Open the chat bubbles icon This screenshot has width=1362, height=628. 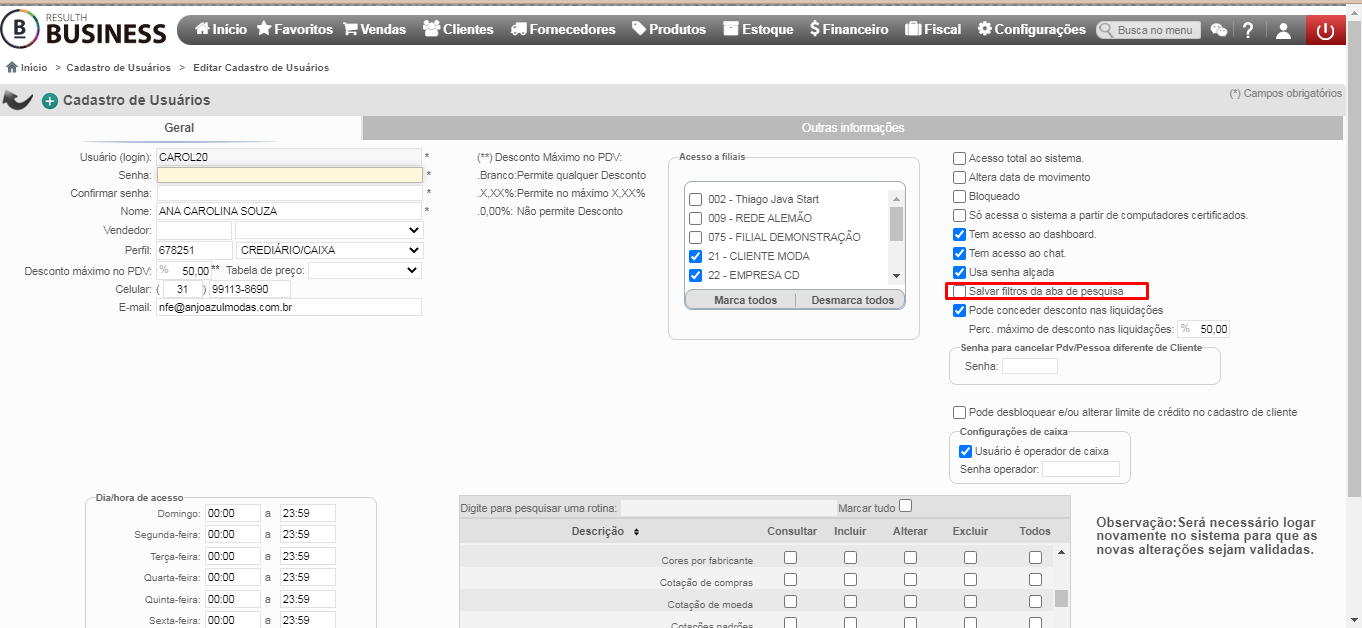tap(1218, 30)
